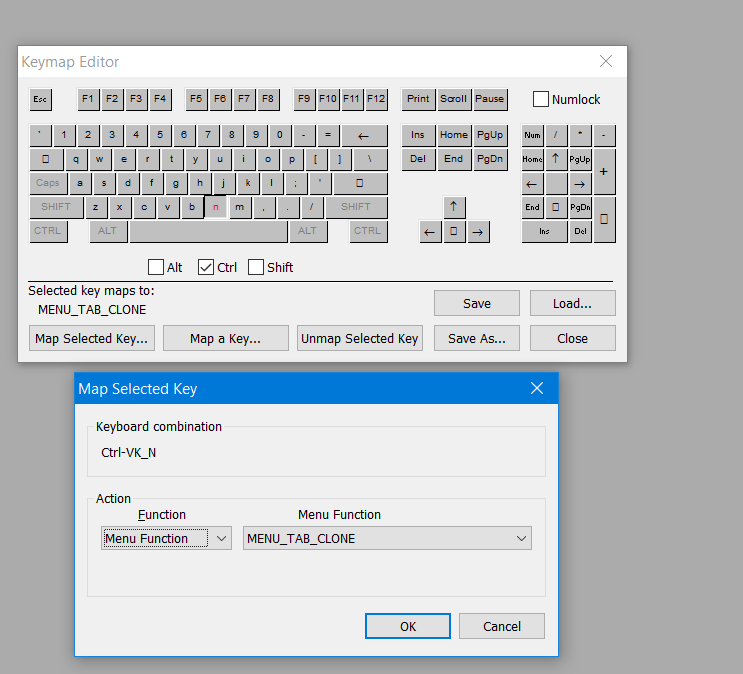The width and height of the screenshot is (743, 674).
Task: Click the Unmap Selected Key button
Action: pyautogui.click(x=360, y=338)
